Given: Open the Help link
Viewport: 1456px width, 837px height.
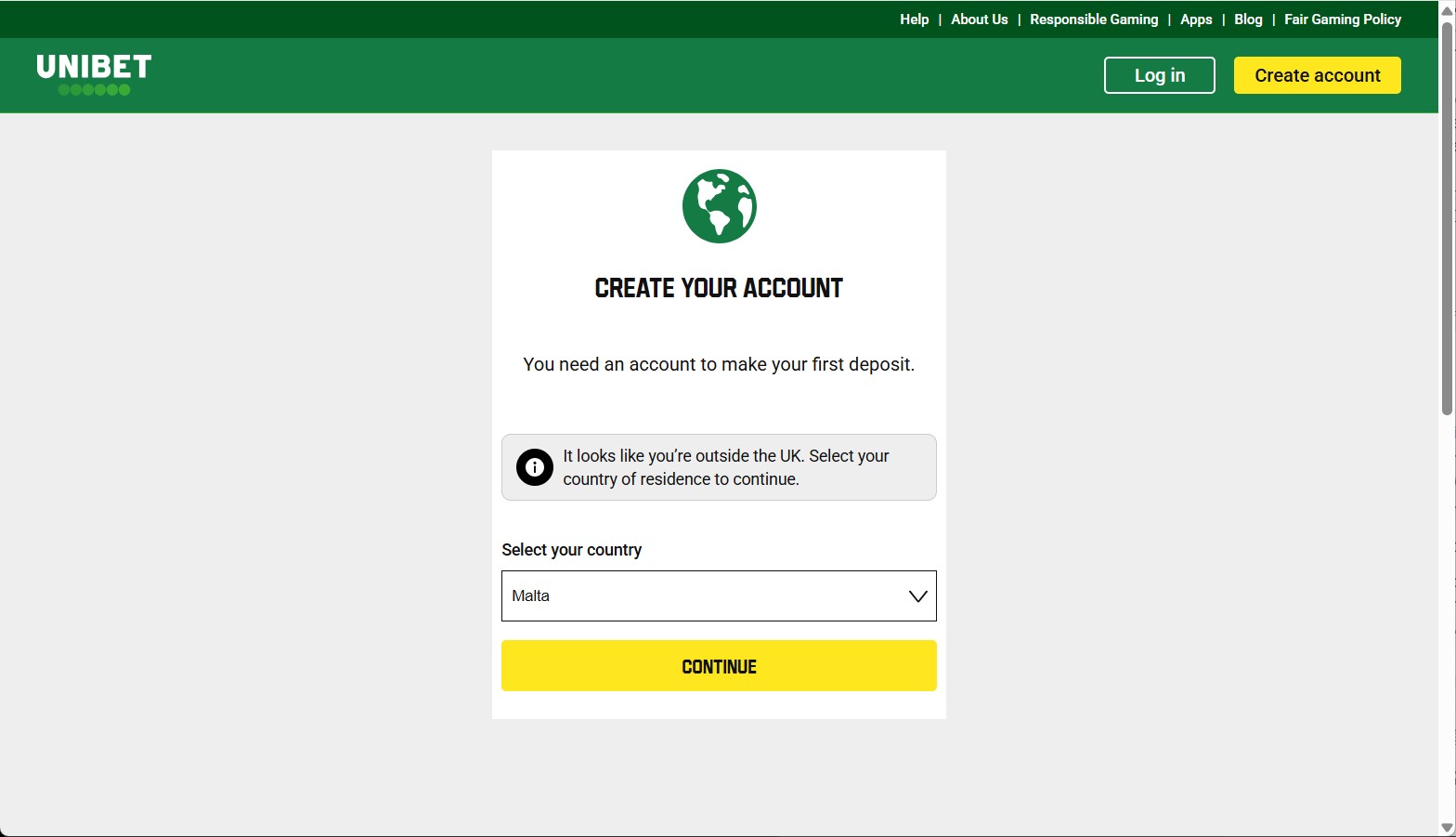Looking at the screenshot, I should tap(915, 20).
